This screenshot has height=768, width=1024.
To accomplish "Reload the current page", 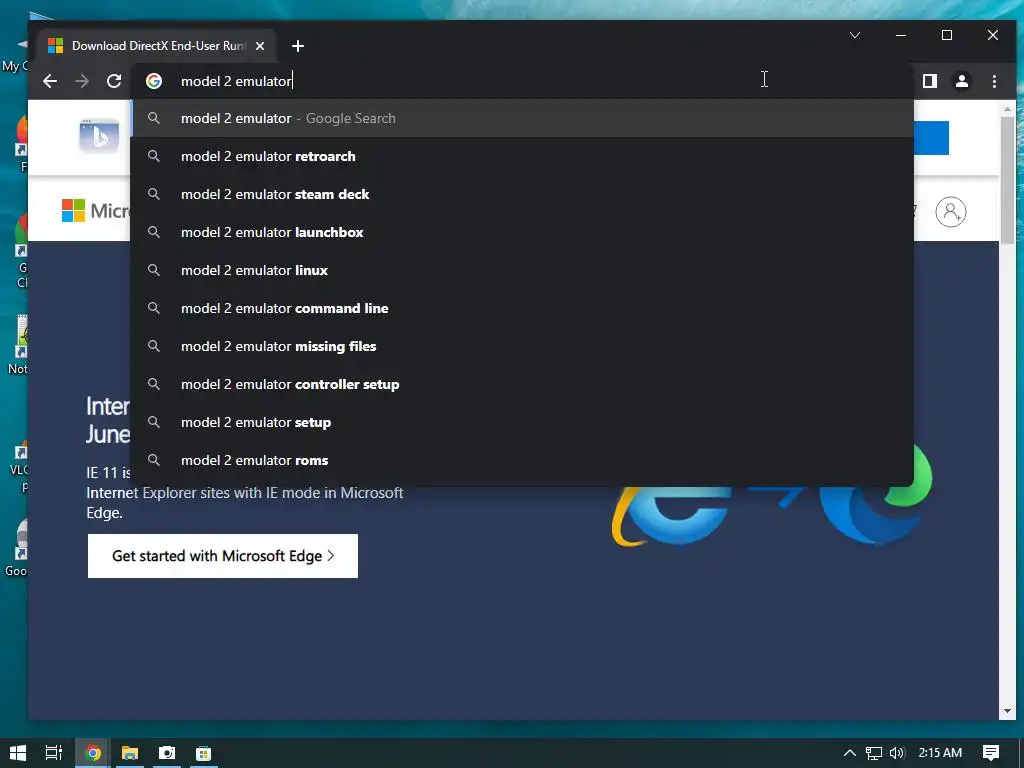I will tap(114, 81).
